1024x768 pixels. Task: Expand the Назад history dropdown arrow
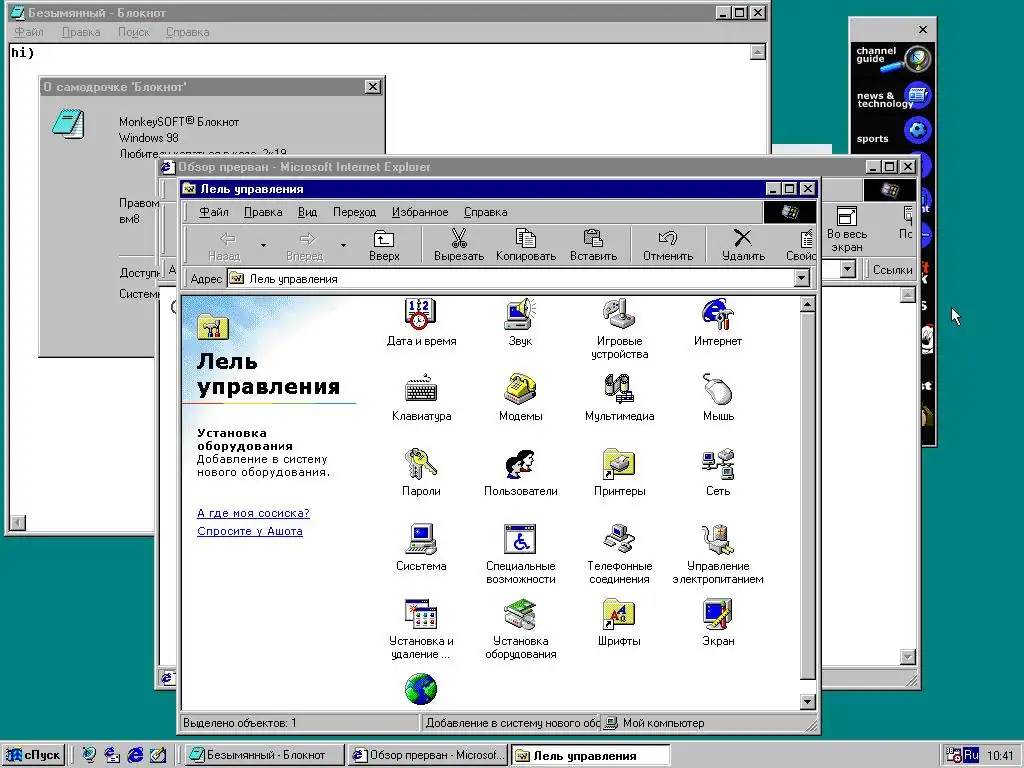pos(263,246)
